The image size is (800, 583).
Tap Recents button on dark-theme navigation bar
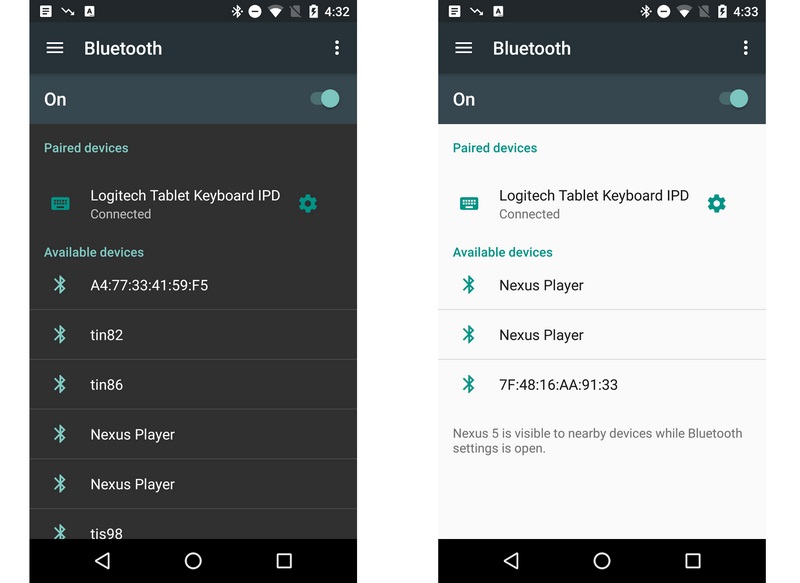coord(284,561)
